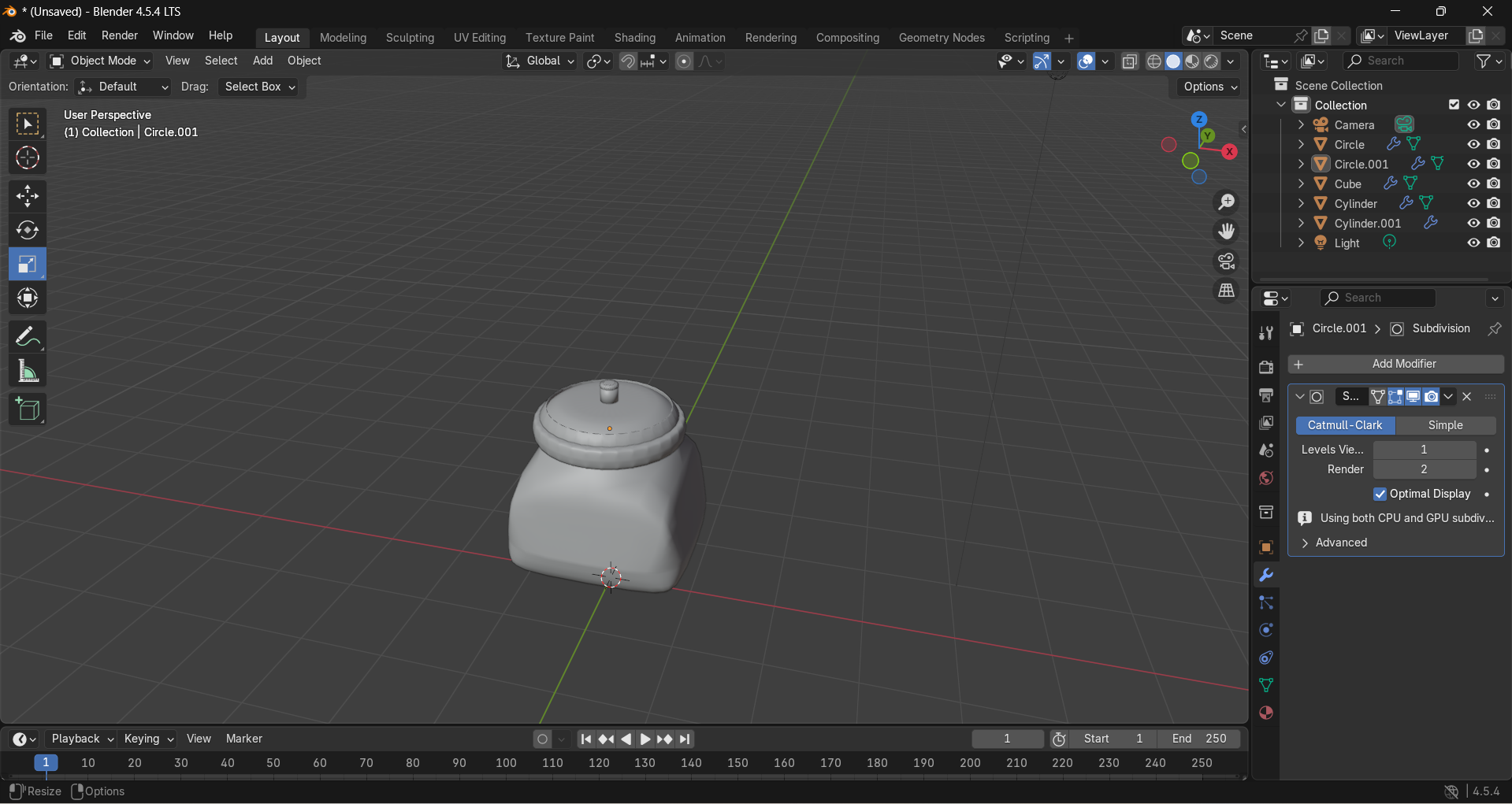
Task: Select the Move tool in the toolbar
Action: click(28, 196)
